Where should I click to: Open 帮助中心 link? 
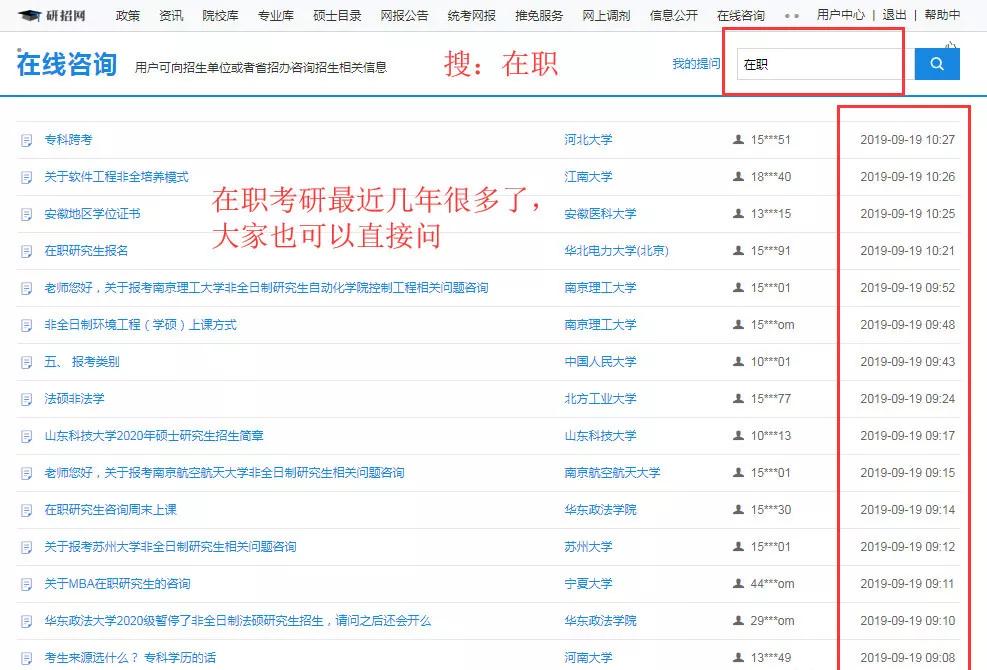click(942, 14)
